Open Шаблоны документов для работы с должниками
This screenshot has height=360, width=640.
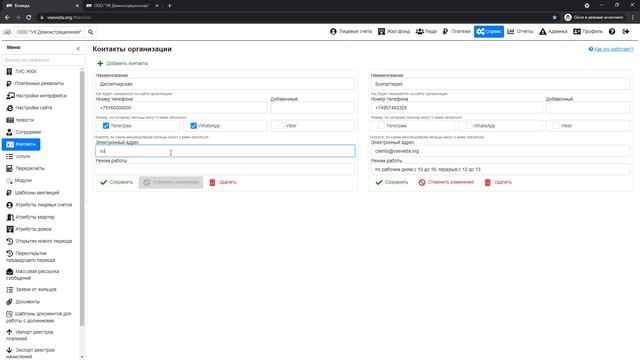pos(39,317)
